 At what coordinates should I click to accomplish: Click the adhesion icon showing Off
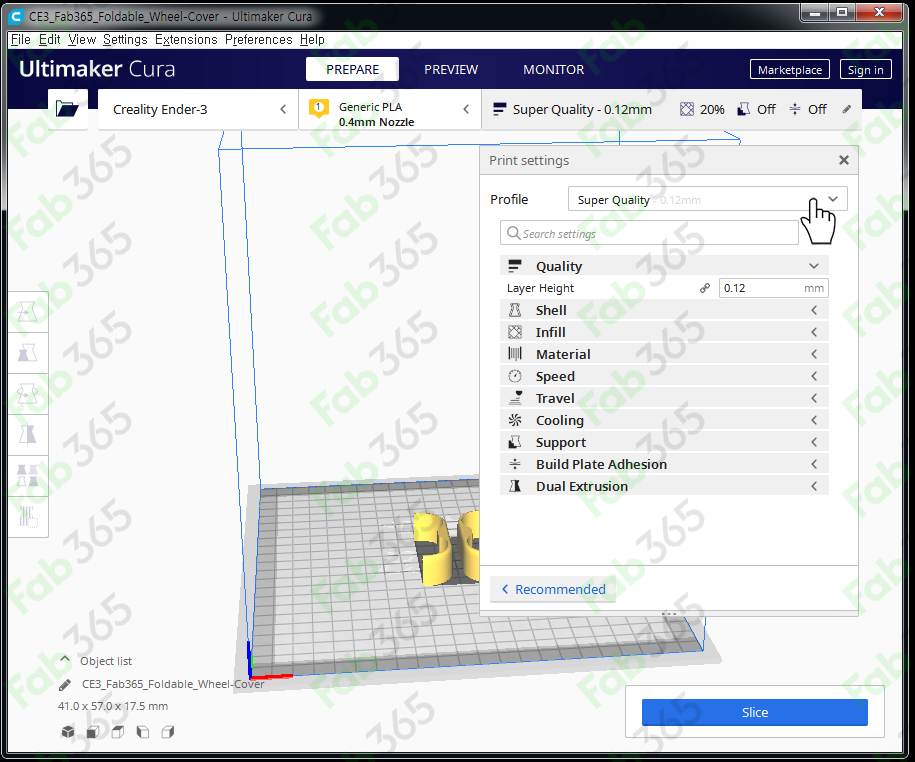[x=795, y=109]
